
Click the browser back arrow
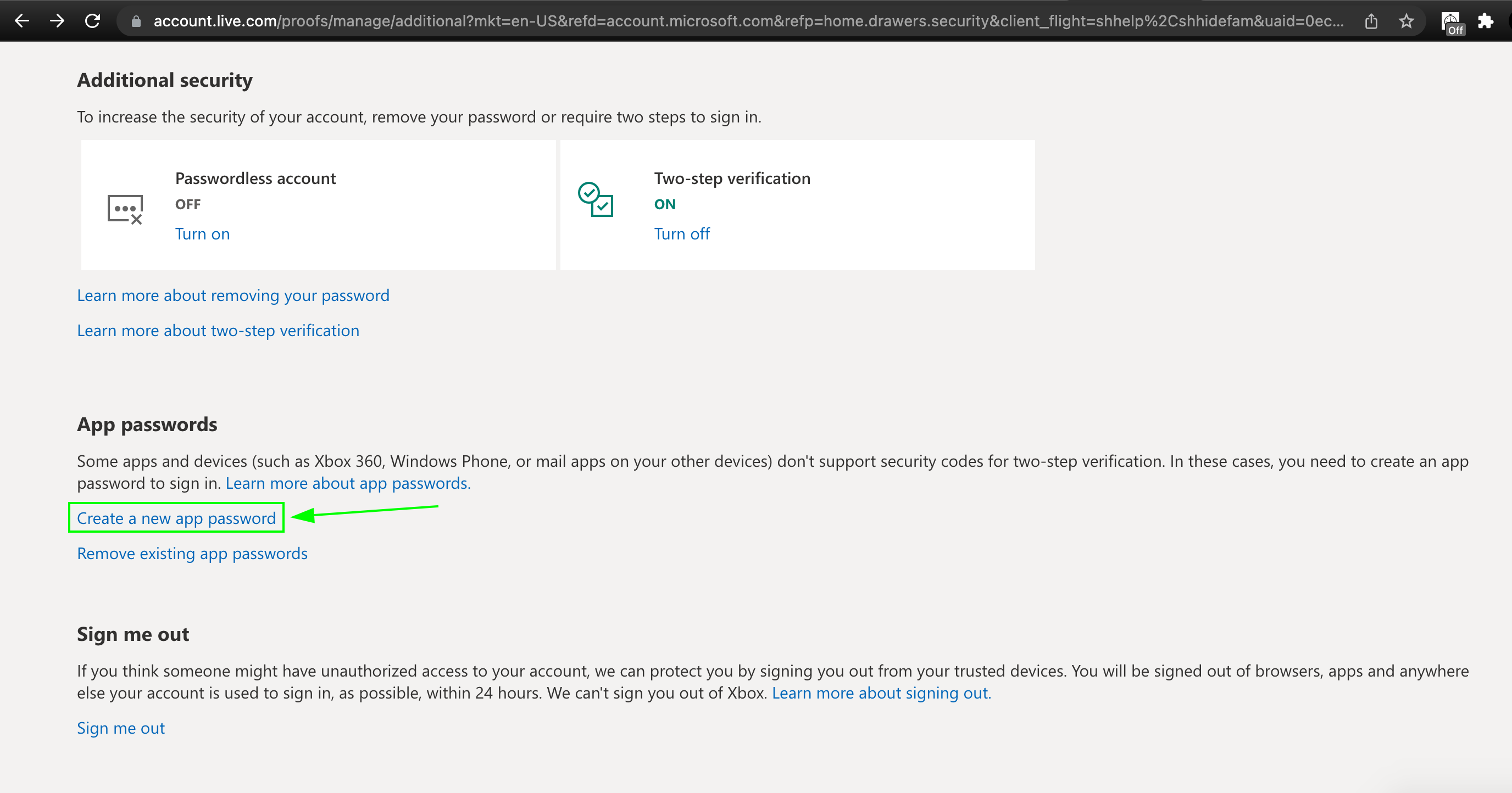22,21
